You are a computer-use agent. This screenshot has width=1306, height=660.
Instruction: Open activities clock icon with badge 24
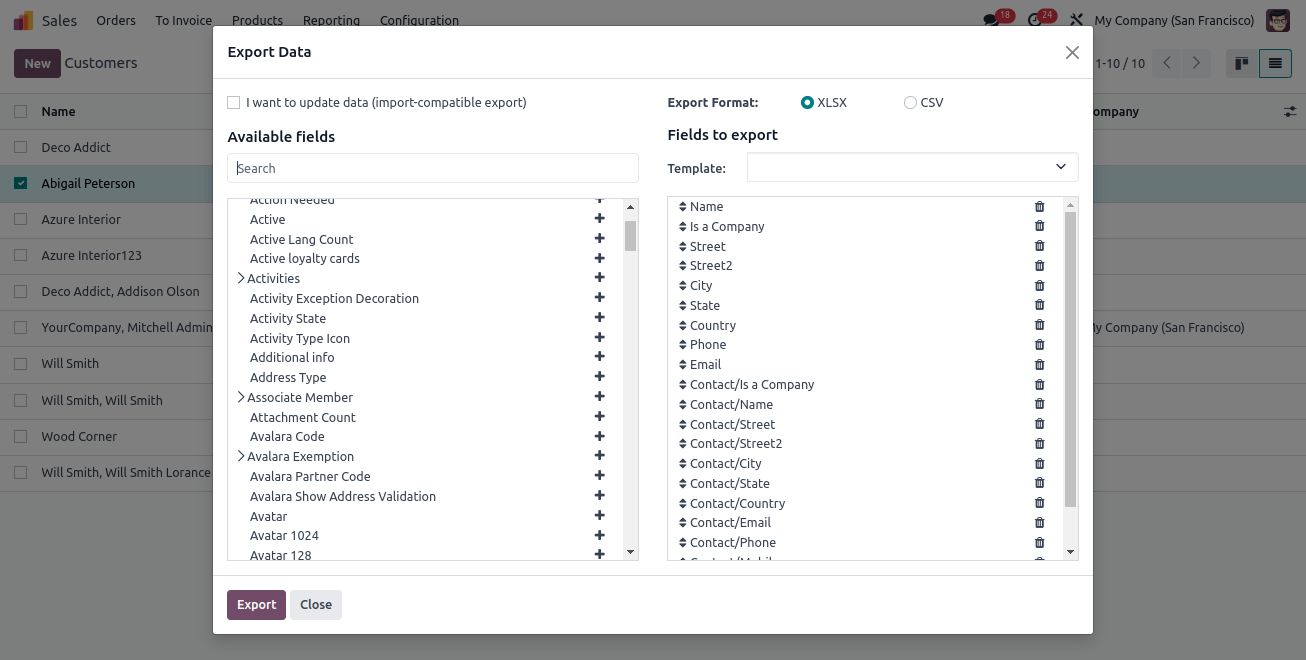click(x=1034, y=20)
